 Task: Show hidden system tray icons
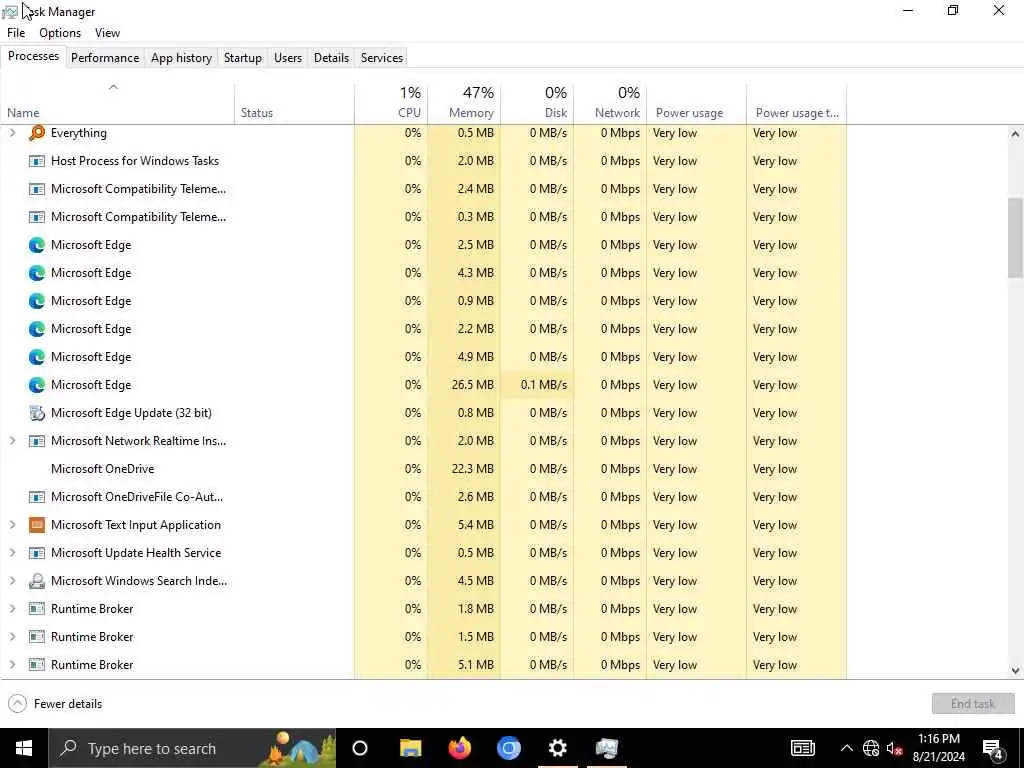coord(846,748)
